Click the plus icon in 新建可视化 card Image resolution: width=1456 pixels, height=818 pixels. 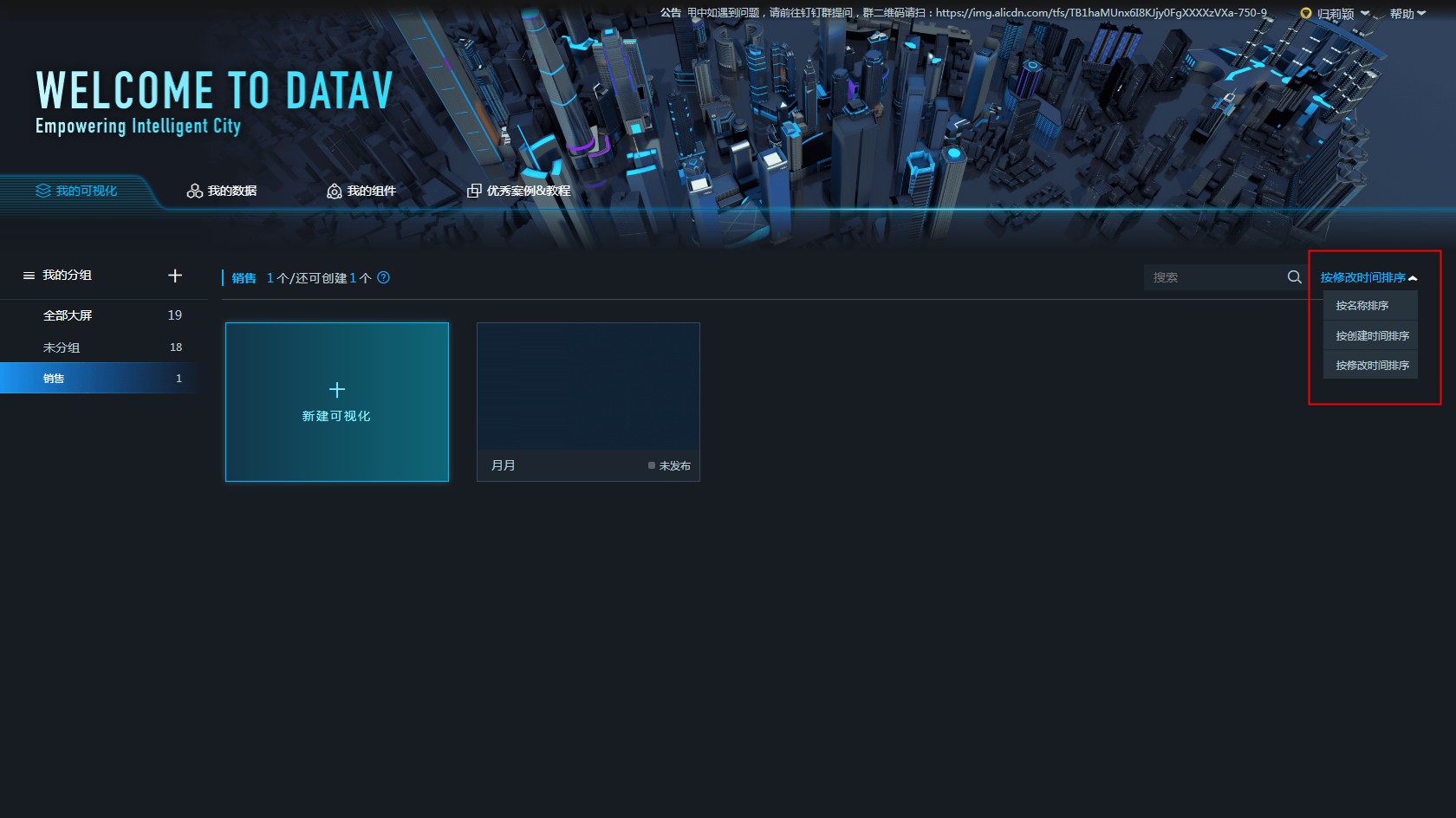(x=337, y=390)
